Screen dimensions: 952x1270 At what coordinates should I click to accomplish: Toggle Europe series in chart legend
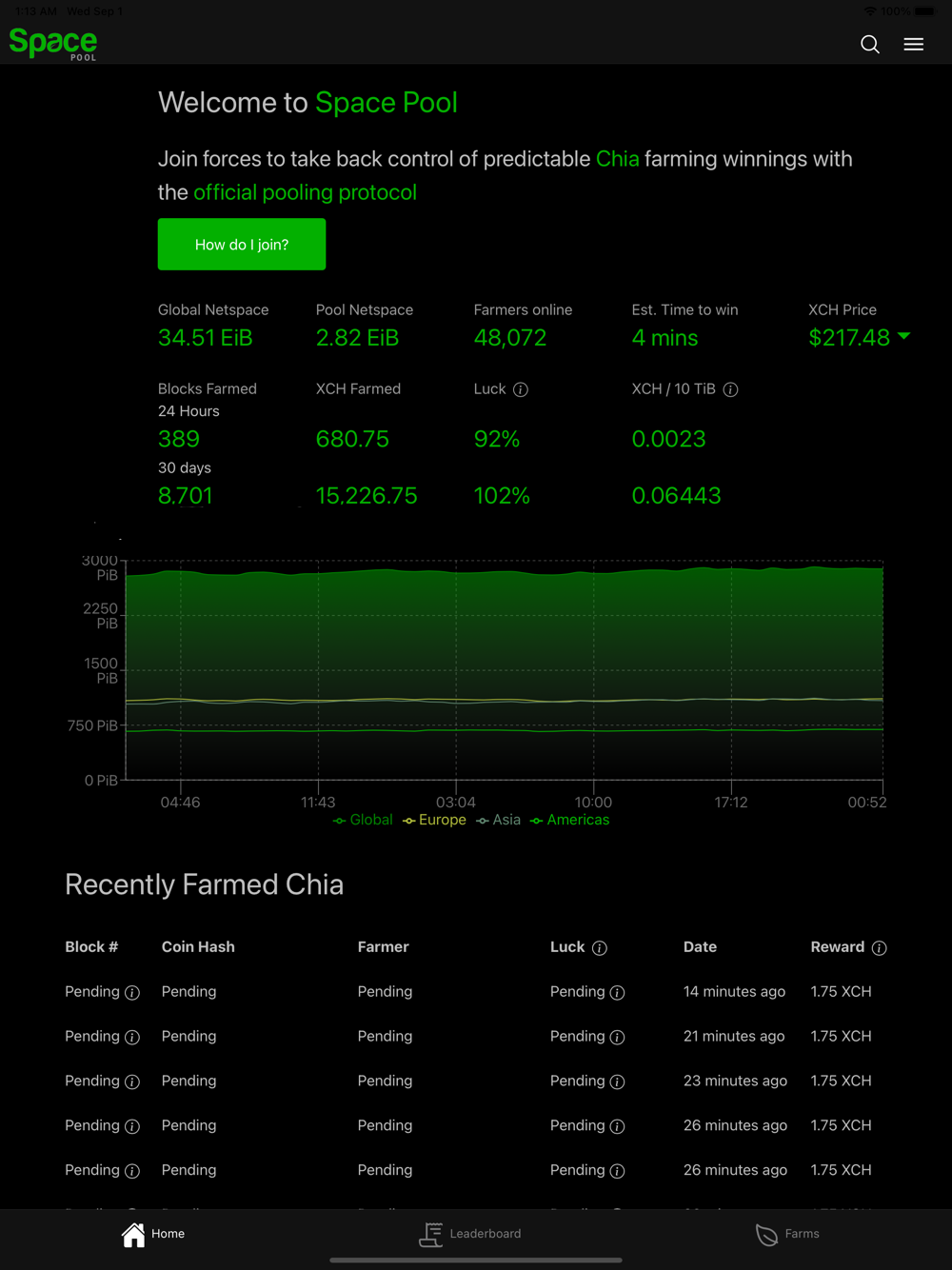coord(434,820)
